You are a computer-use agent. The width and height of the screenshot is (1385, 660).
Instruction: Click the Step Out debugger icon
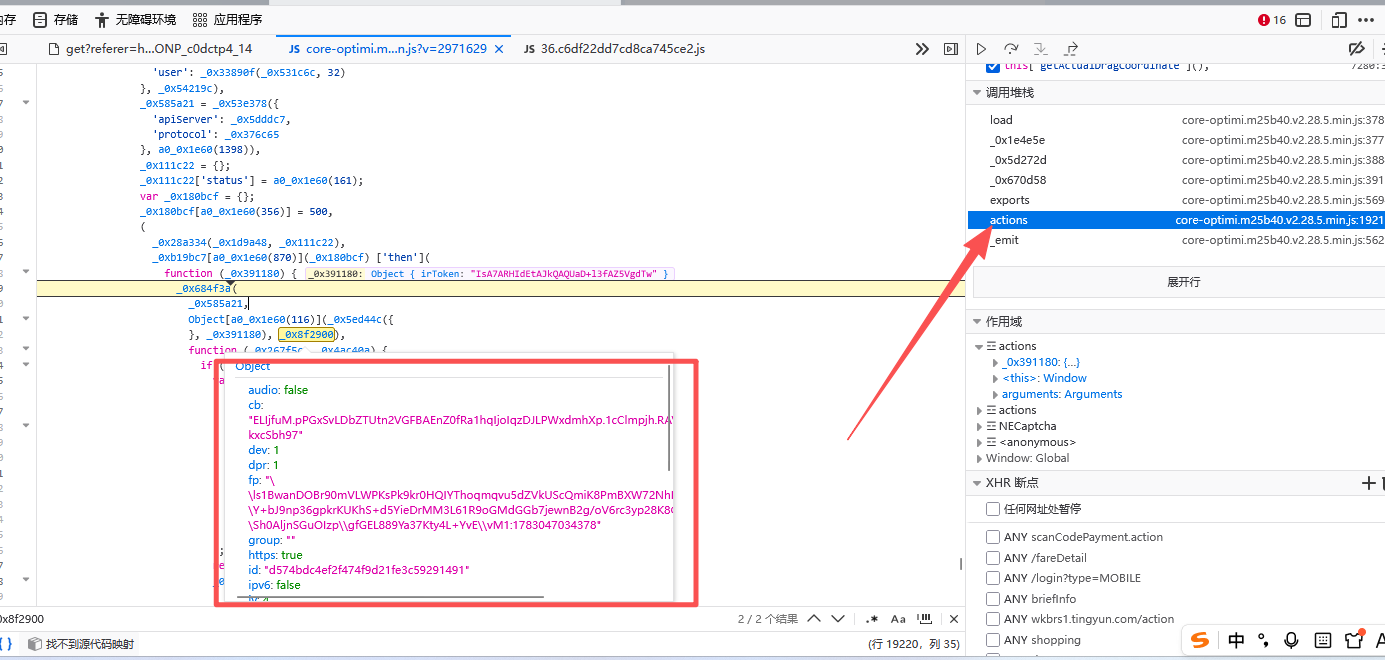tap(1070, 48)
